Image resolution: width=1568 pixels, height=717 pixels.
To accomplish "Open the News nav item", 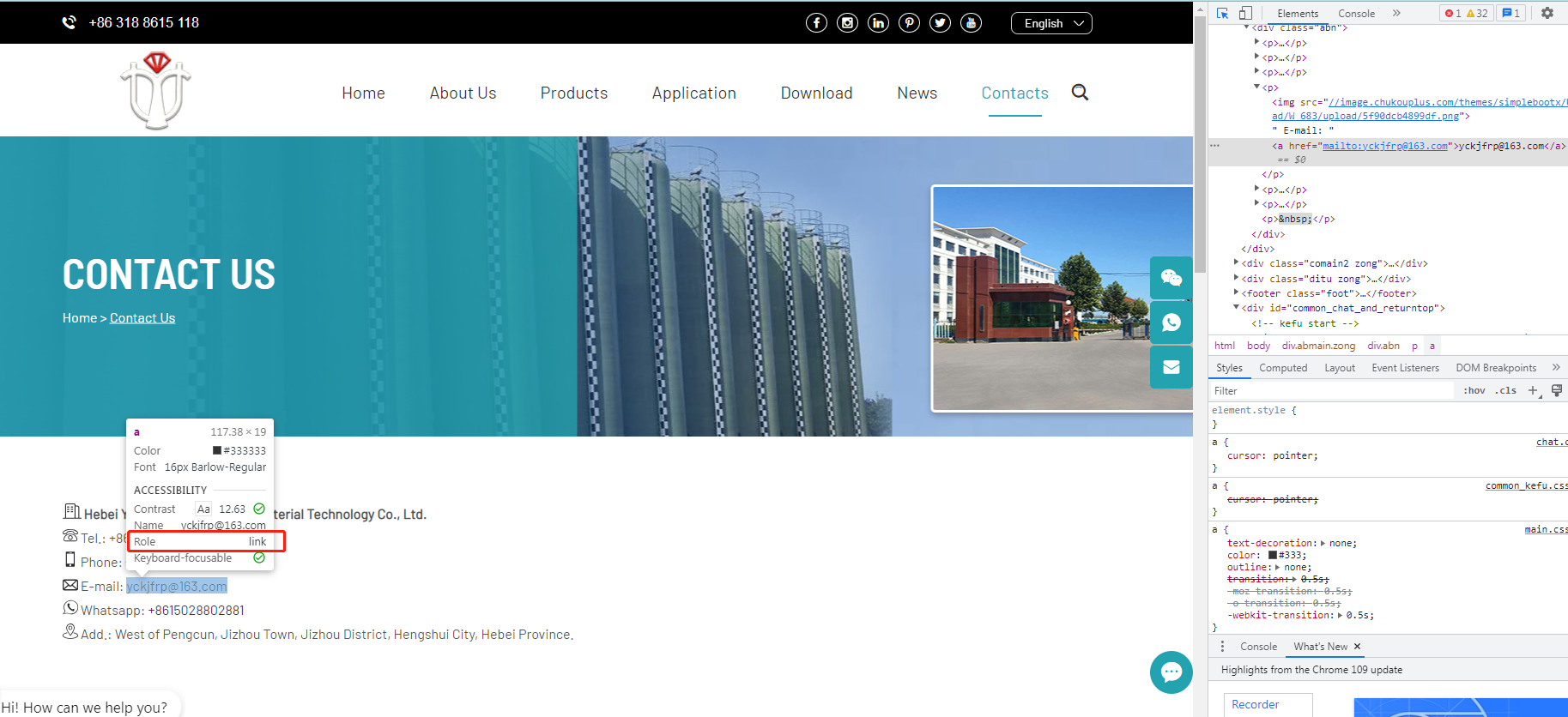I will 917,93.
